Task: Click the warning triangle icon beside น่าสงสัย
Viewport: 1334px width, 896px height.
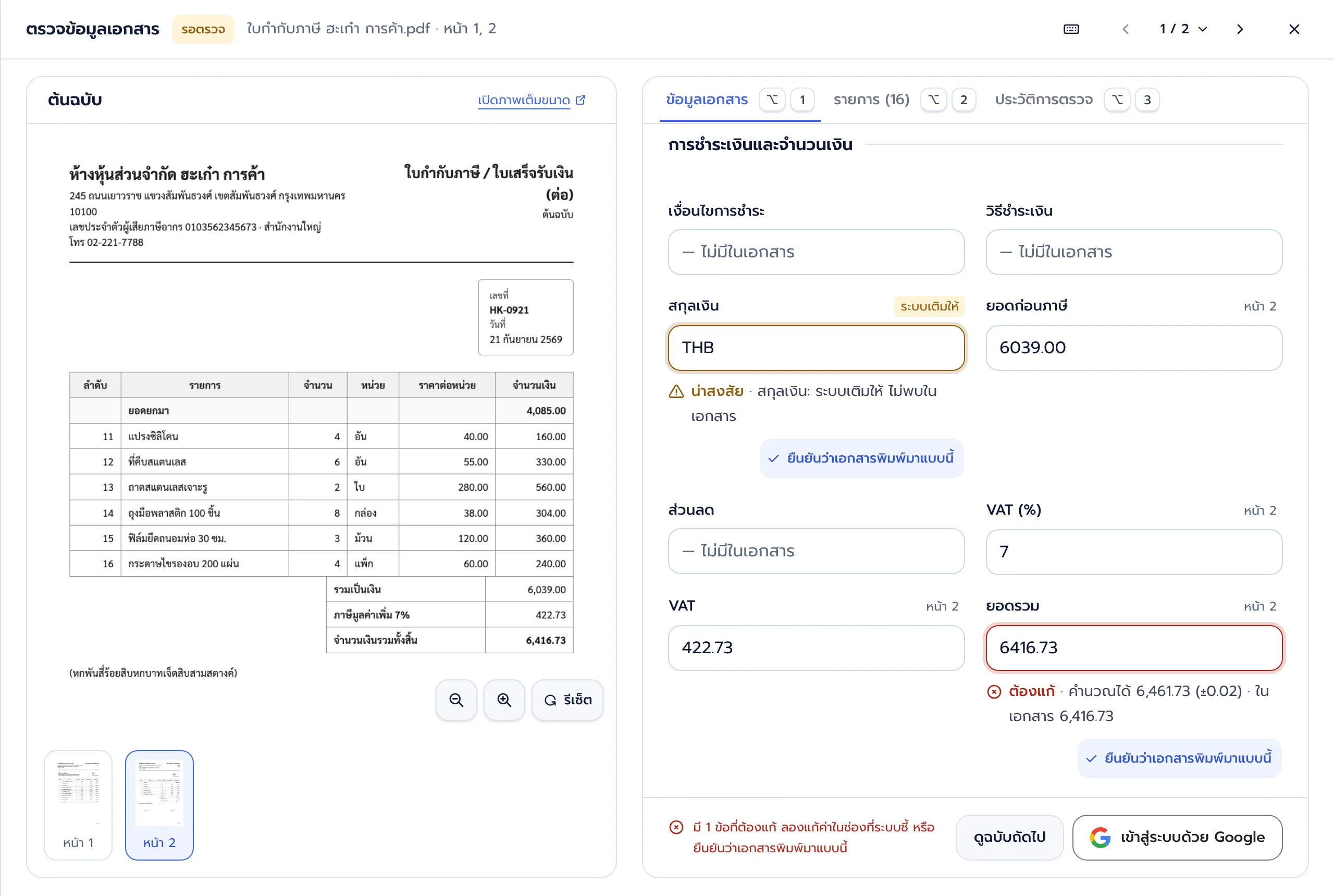Action: pyautogui.click(x=676, y=391)
